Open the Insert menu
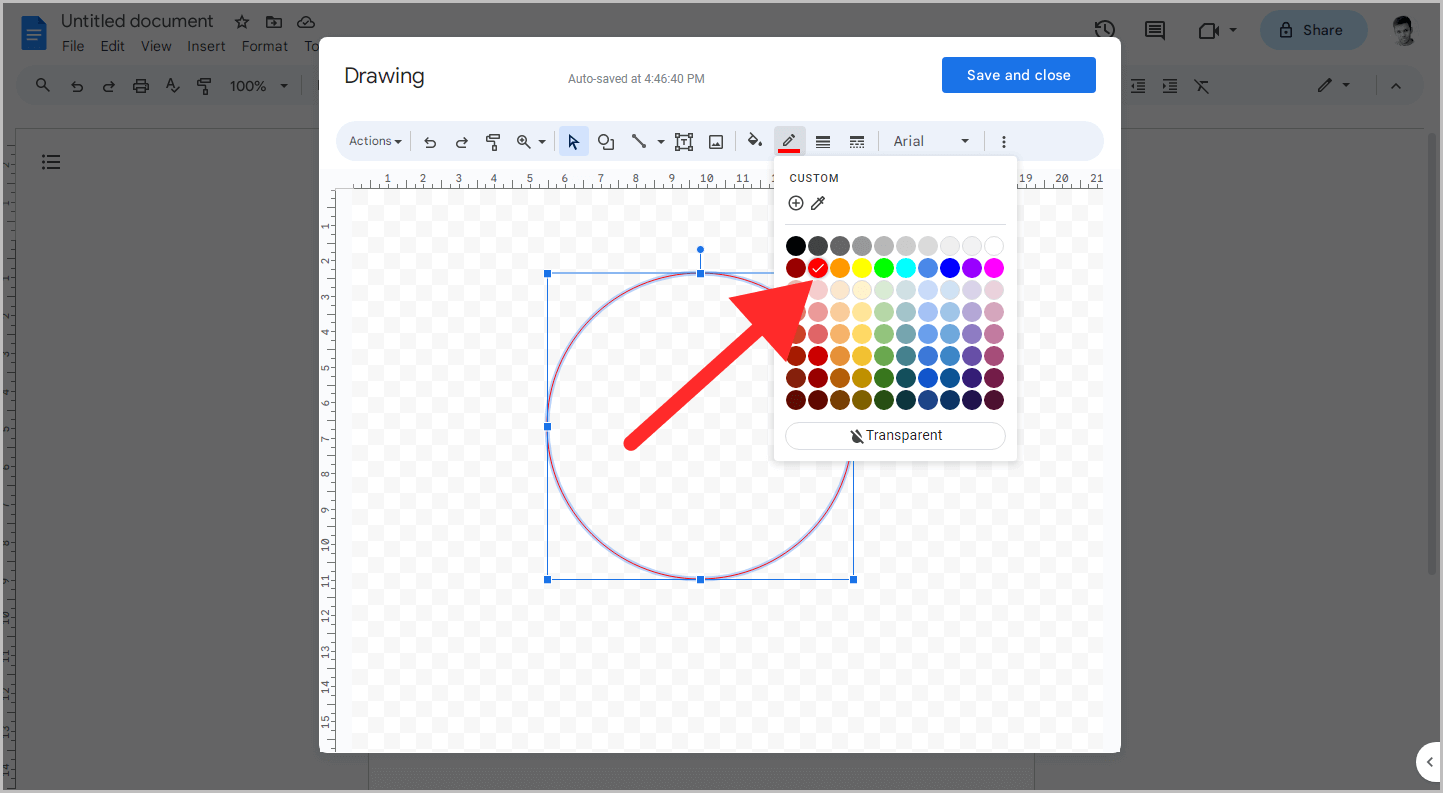This screenshot has height=793, width=1443. [x=206, y=45]
